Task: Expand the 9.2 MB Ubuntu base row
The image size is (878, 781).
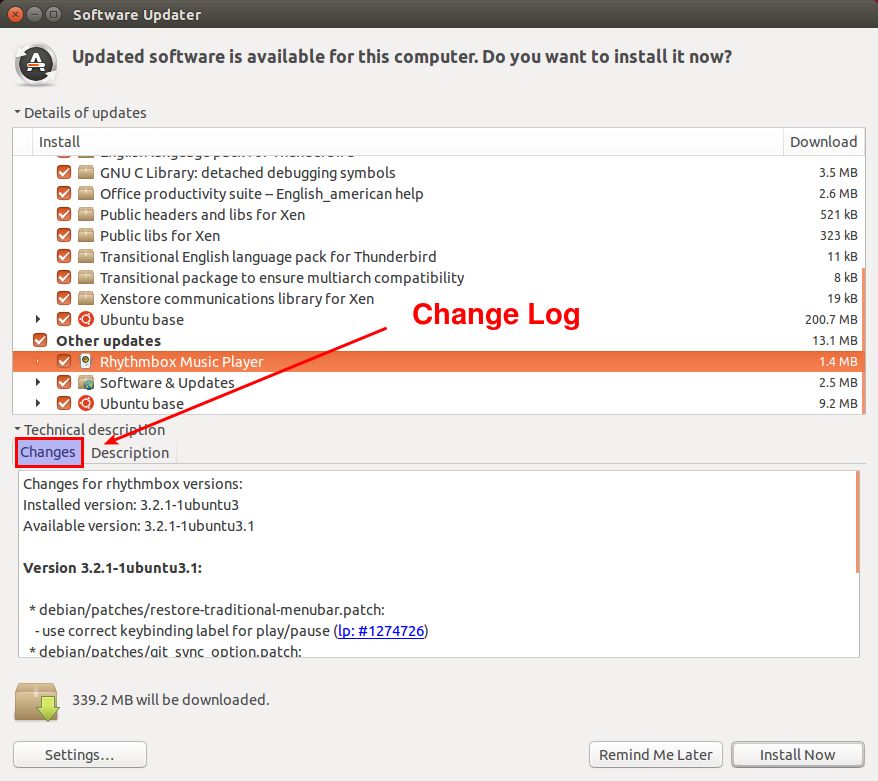Action: tap(38, 403)
